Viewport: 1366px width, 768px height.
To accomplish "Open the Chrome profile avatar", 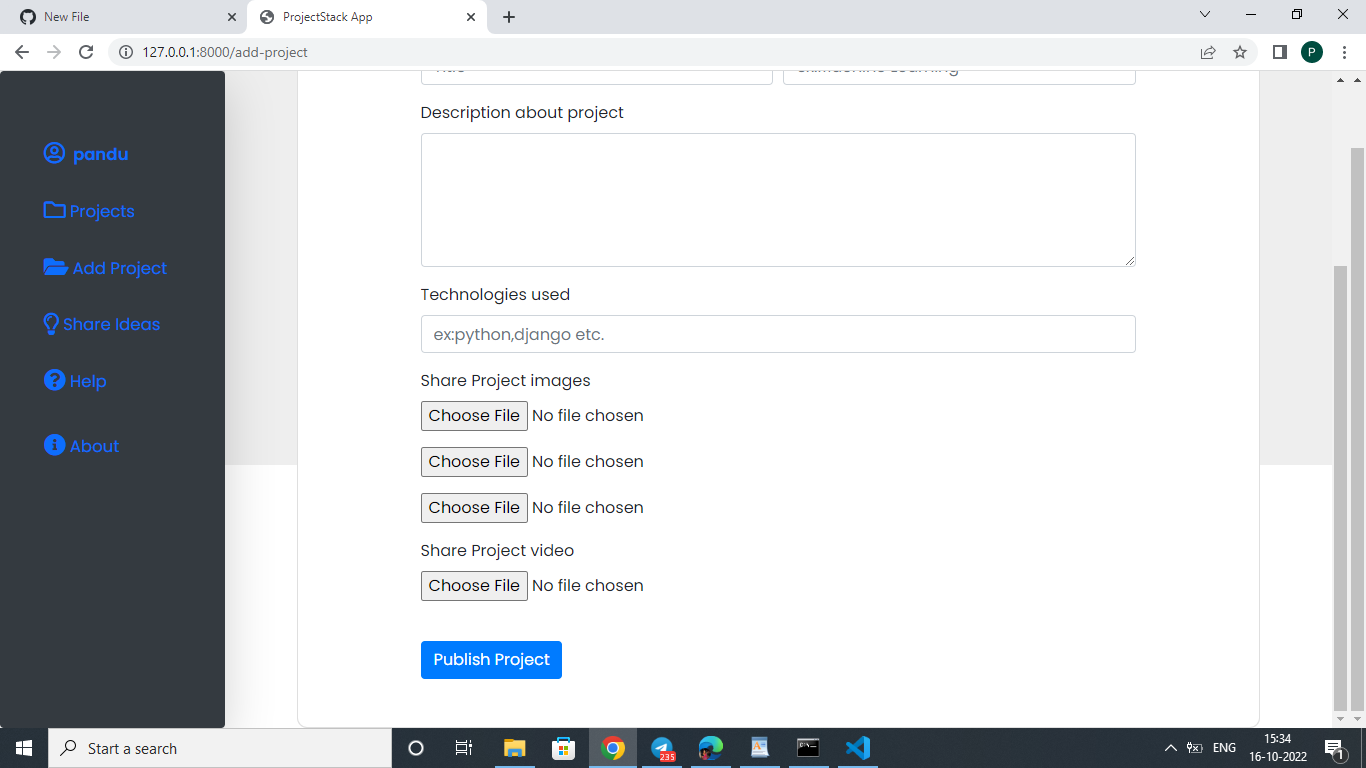I will 1311,51.
